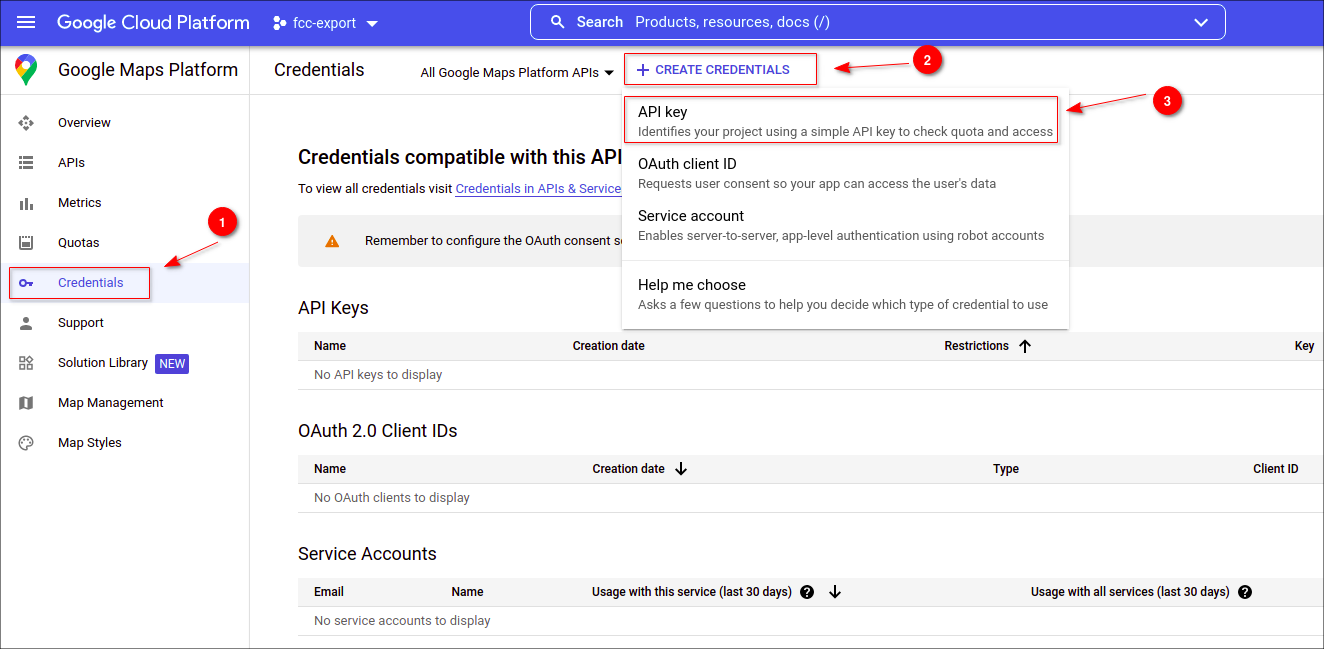Sort API Keys by Restrictions column
The width and height of the screenshot is (1324, 649).
coord(976,346)
